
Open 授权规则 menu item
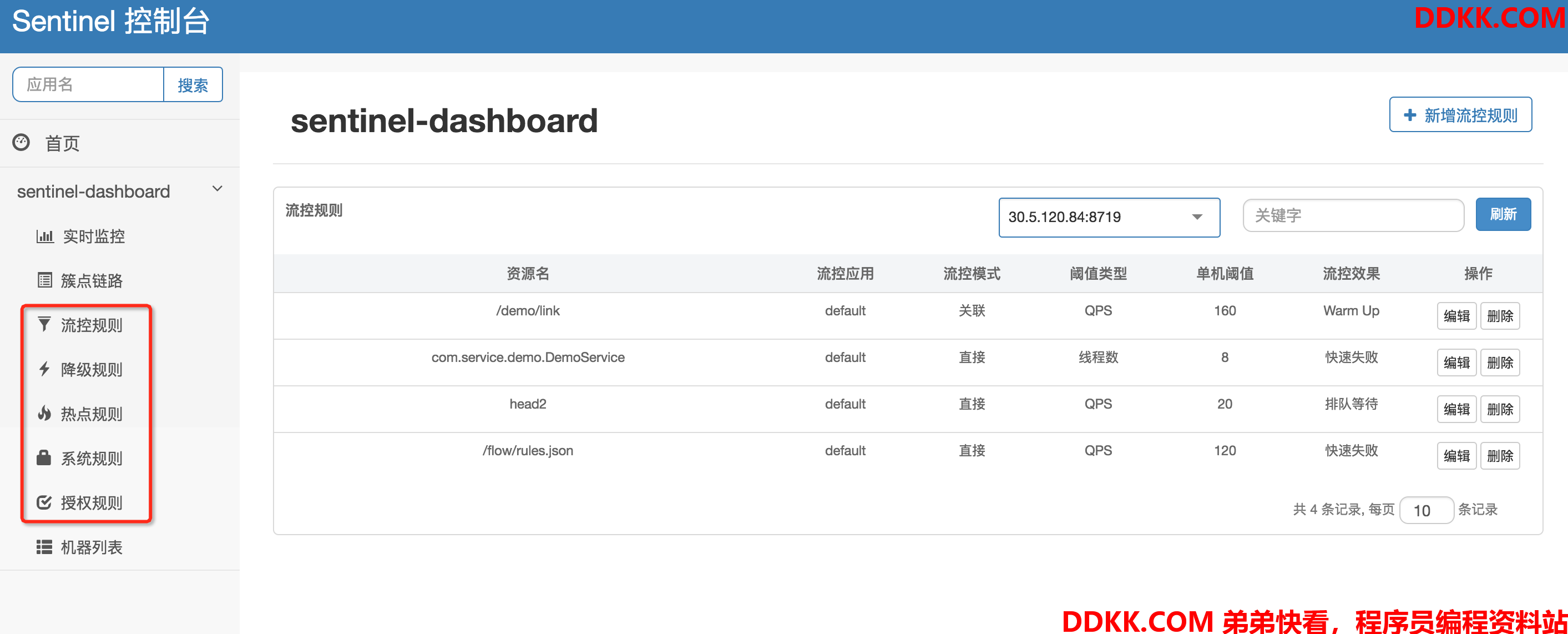pyautogui.click(x=92, y=503)
